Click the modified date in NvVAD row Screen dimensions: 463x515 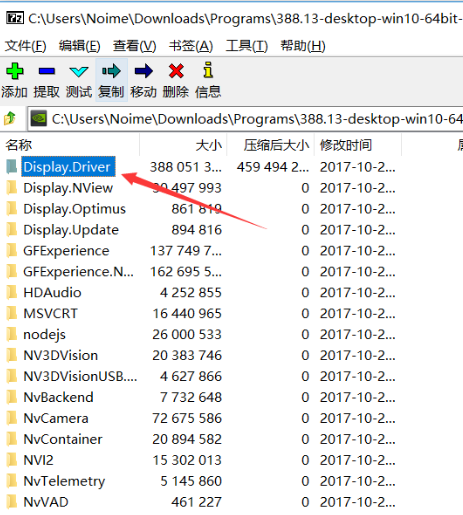click(x=358, y=502)
